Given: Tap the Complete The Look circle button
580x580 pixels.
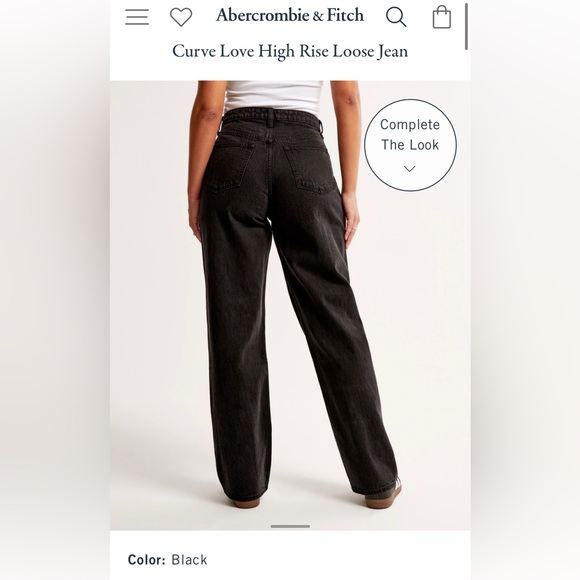Looking at the screenshot, I should (x=410, y=145).
